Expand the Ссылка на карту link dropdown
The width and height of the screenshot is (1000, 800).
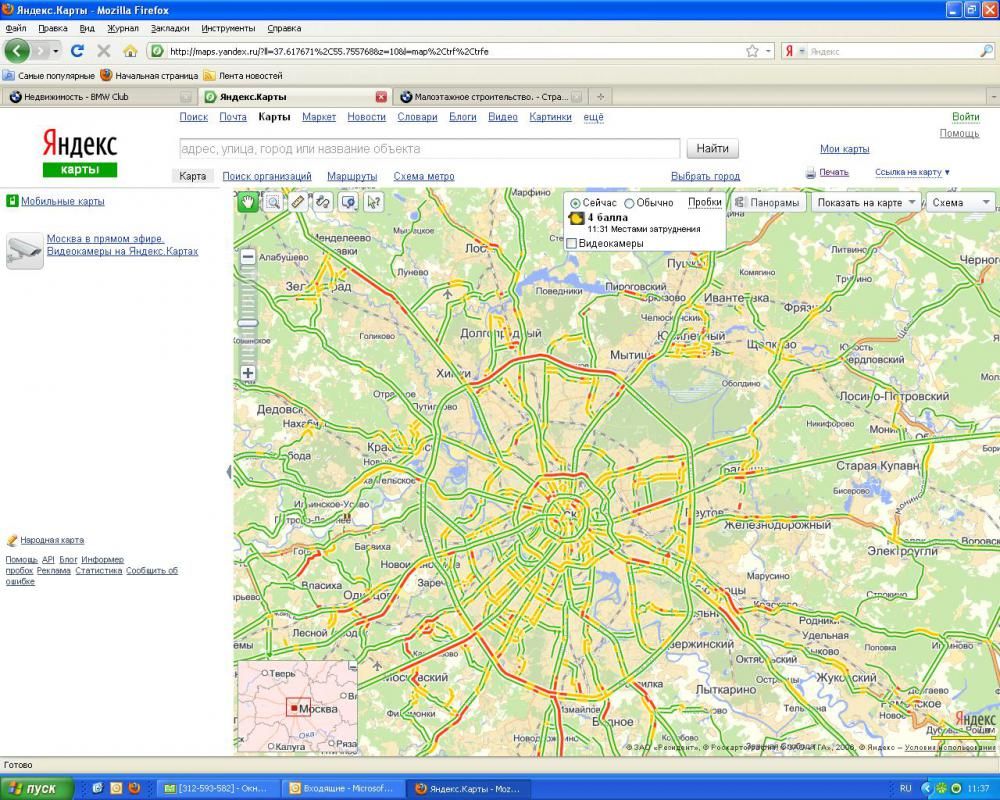(946, 172)
